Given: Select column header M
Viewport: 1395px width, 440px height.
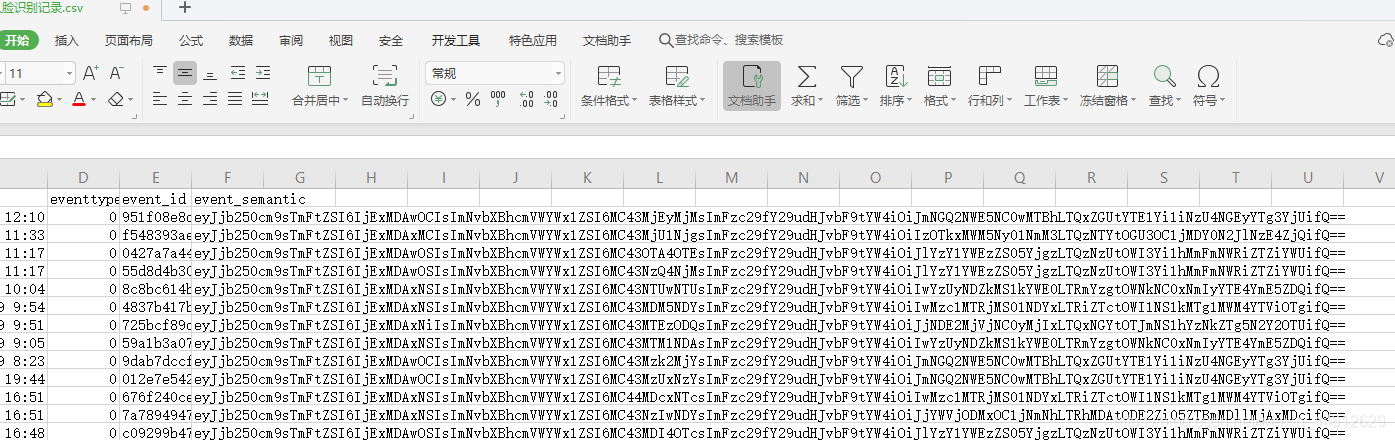Looking at the screenshot, I should click(732, 177).
